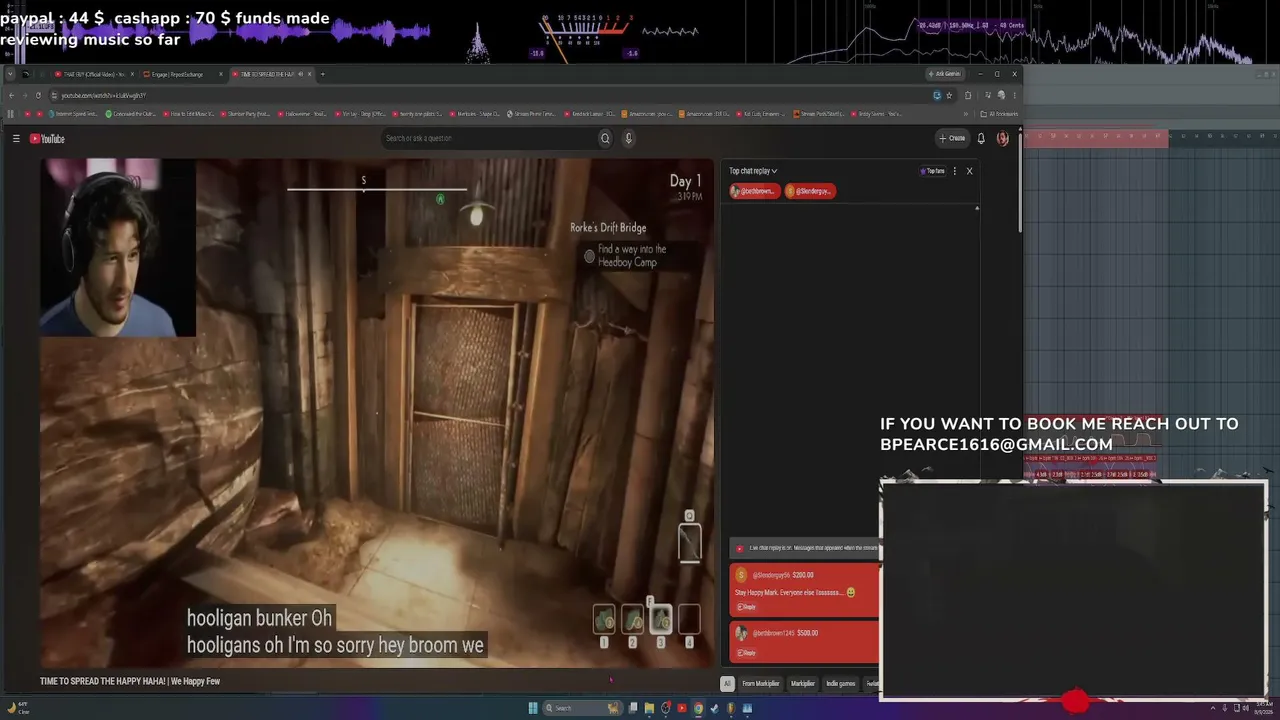Click the @bethbrown pinned Super Chat chip

[754, 191]
